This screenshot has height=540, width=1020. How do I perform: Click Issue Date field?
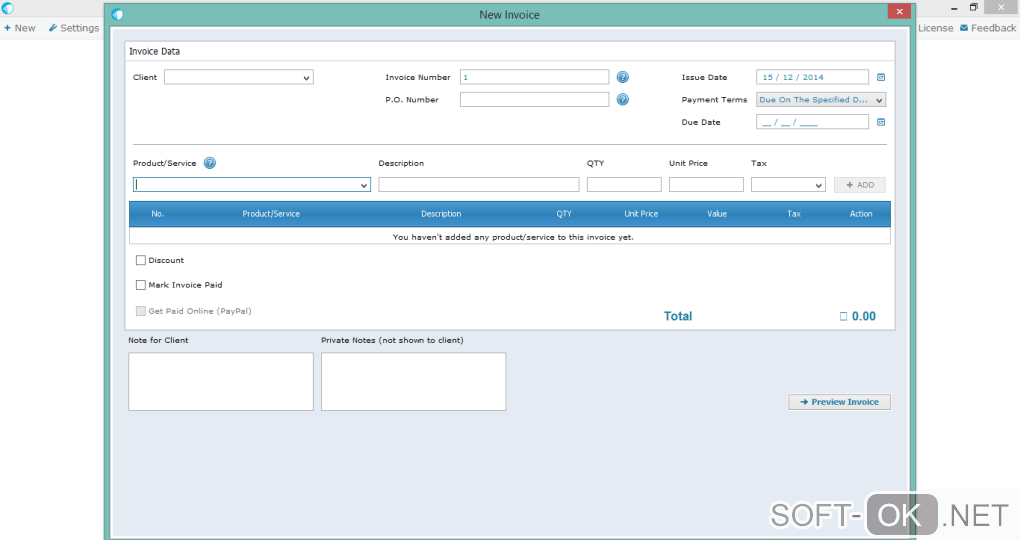click(812, 77)
